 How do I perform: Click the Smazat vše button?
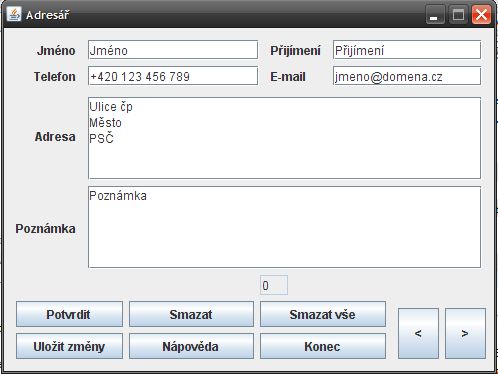(323, 314)
